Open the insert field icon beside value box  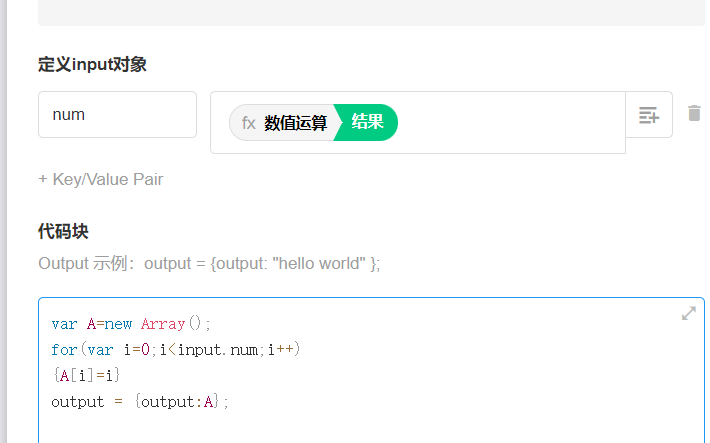point(649,115)
